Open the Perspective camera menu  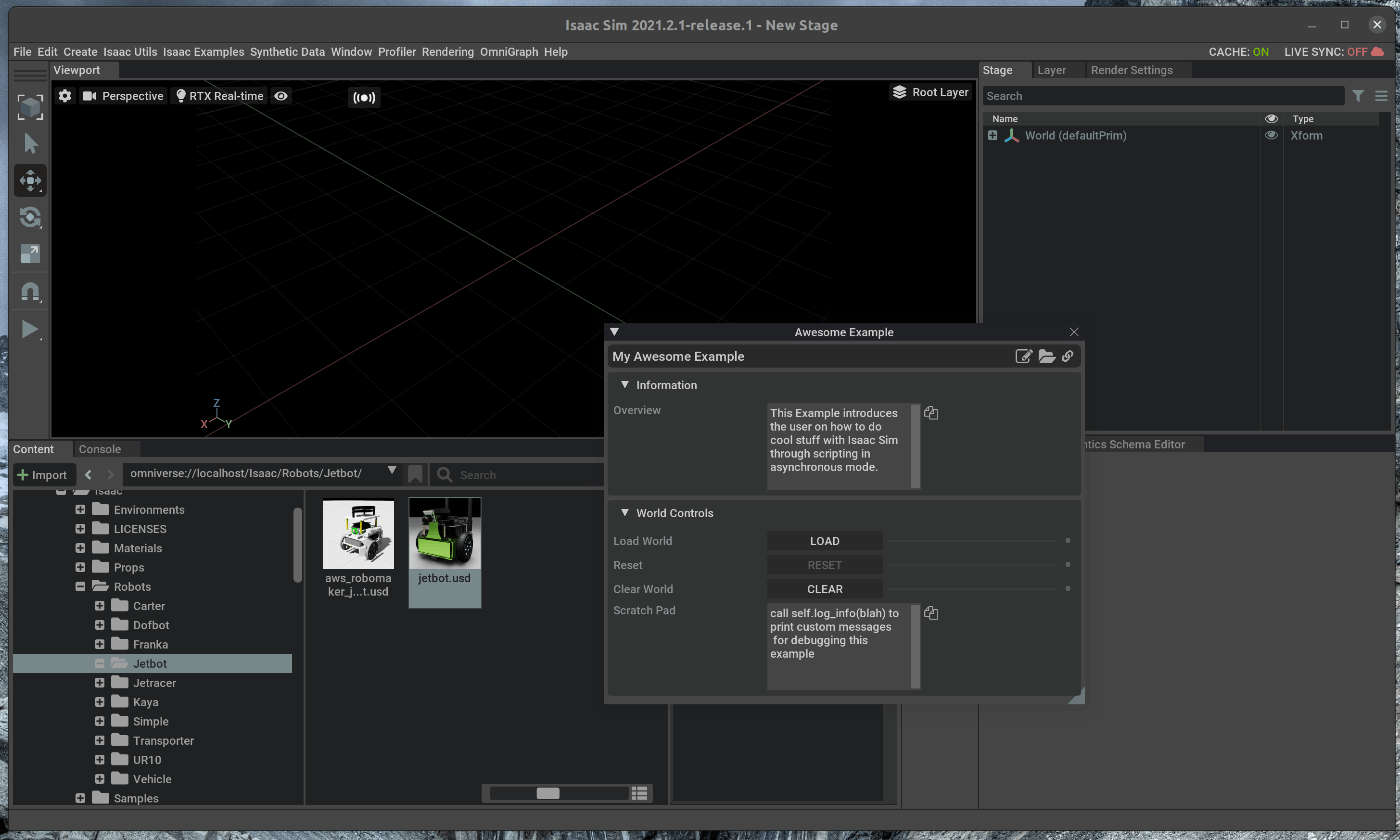pyautogui.click(x=123, y=96)
